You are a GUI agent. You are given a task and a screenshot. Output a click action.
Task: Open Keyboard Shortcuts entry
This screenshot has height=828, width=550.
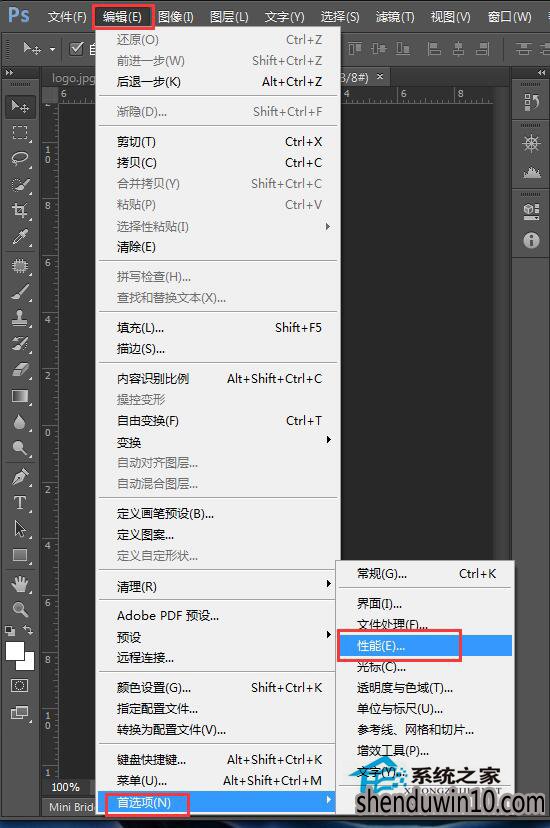pos(217,759)
